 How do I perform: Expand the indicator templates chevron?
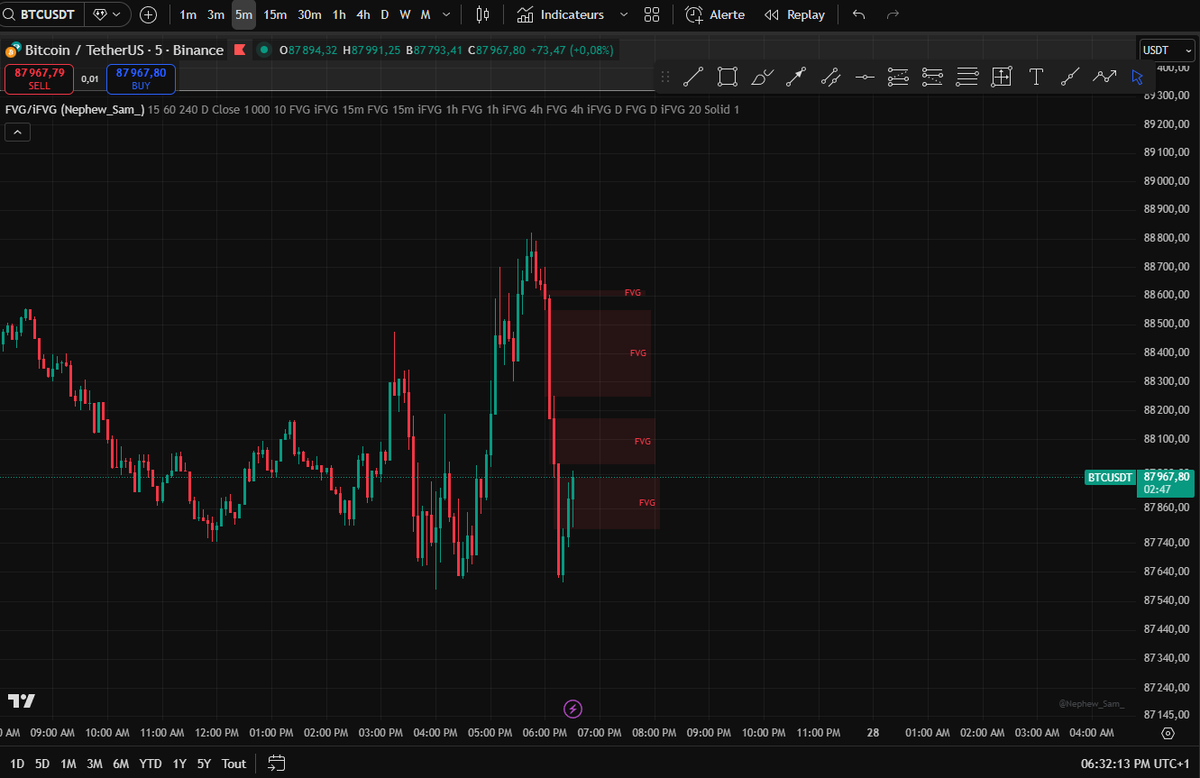coord(624,15)
